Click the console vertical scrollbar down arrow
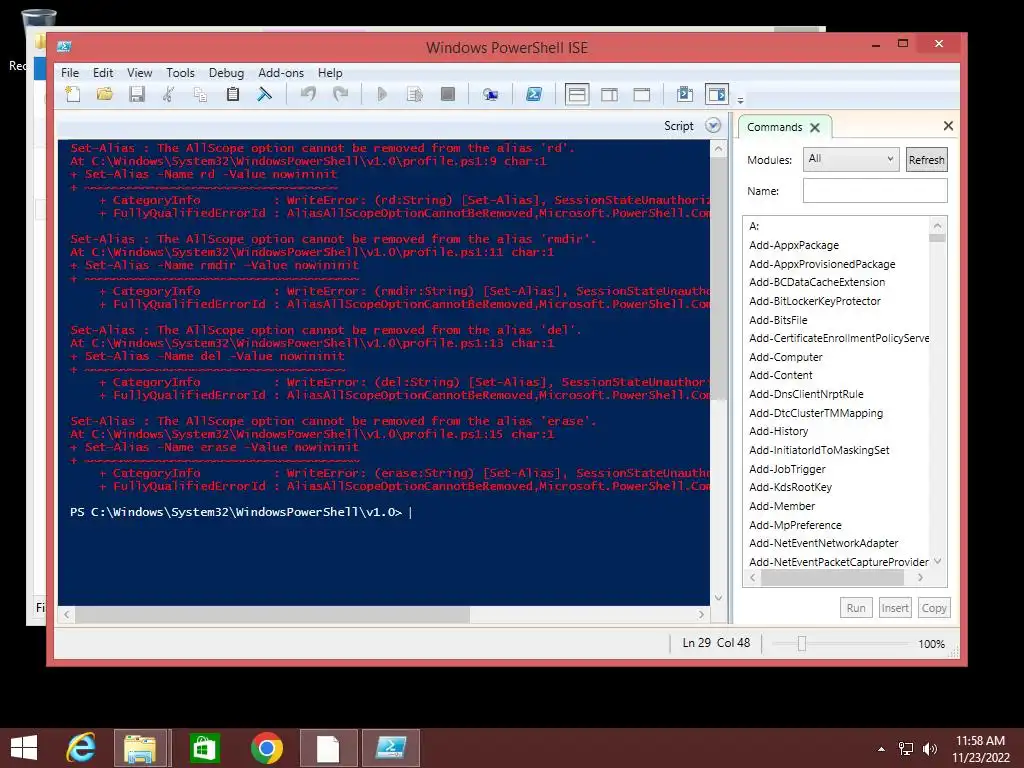The image size is (1024, 768). pyautogui.click(x=718, y=598)
